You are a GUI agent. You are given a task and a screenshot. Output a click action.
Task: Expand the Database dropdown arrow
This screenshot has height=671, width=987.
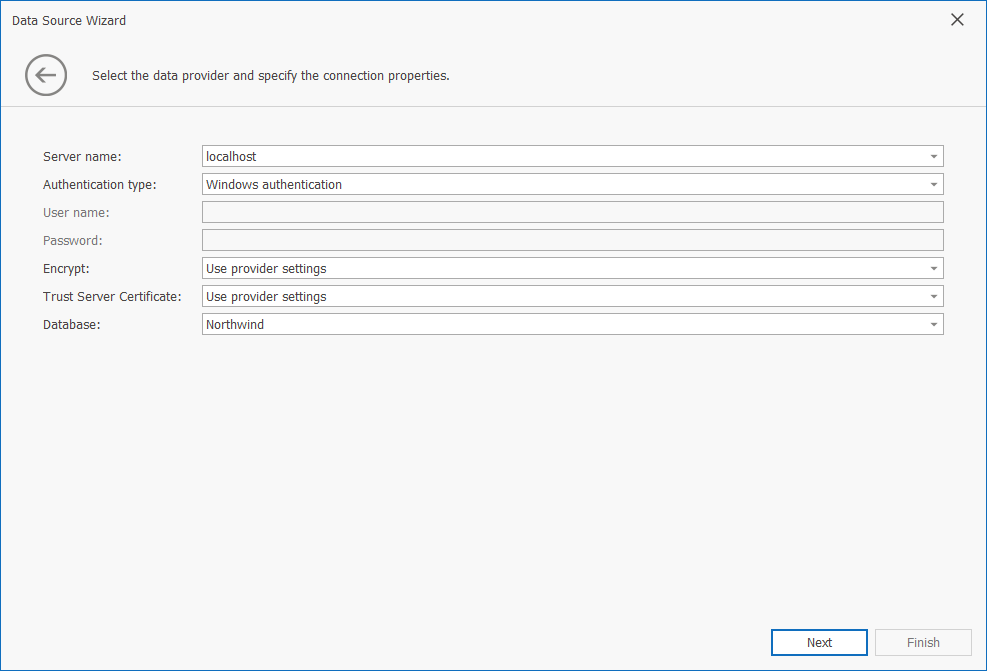pos(933,325)
